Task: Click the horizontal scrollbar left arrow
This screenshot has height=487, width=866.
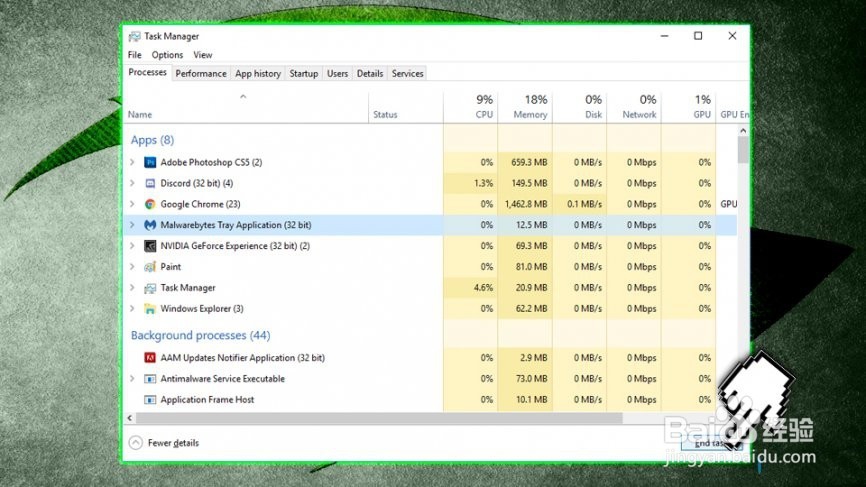Action: (x=130, y=418)
